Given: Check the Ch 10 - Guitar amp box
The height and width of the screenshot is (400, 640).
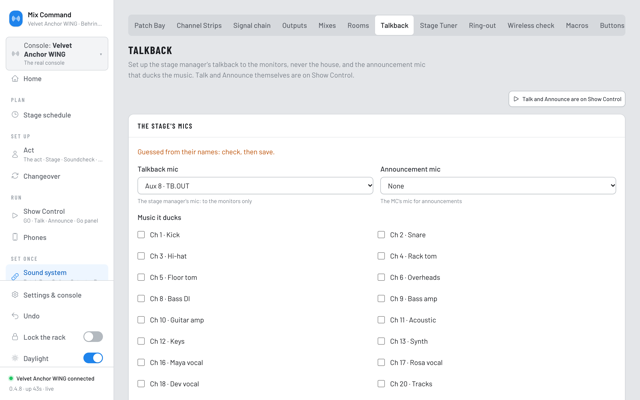Looking at the screenshot, I should 141,320.
